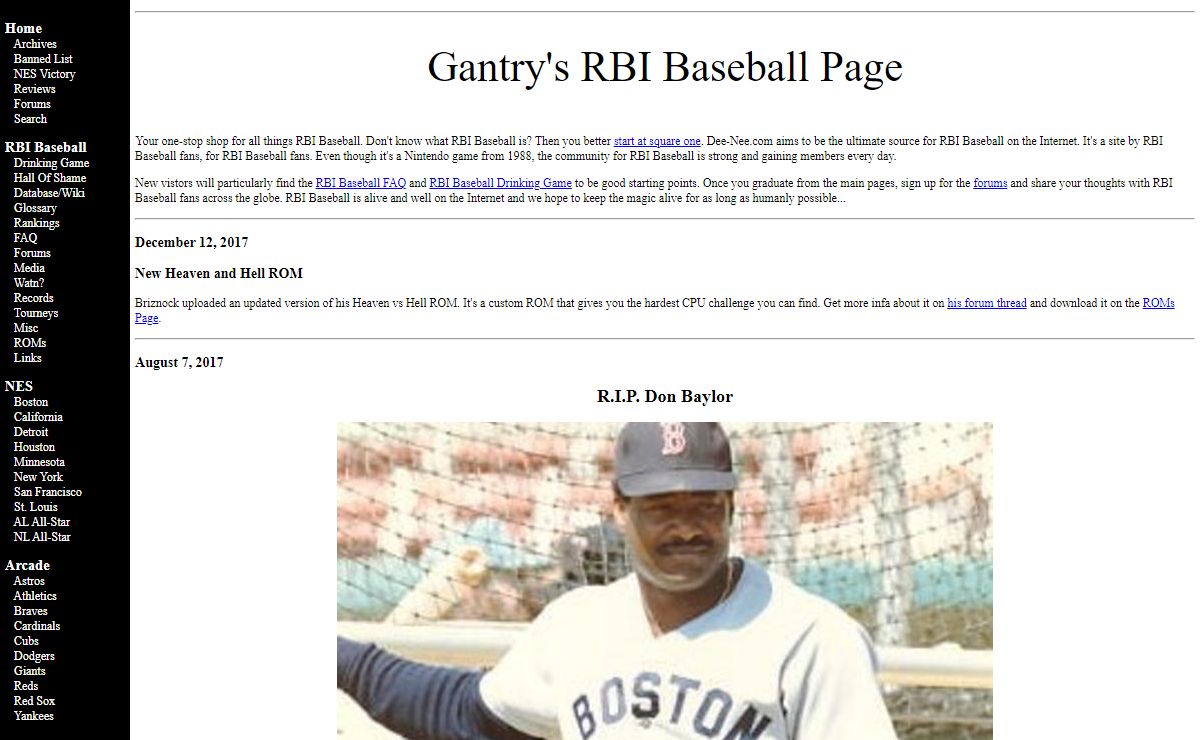Open ROMs in the sidebar
Image resolution: width=1200 pixels, height=740 pixels.
[x=30, y=343]
